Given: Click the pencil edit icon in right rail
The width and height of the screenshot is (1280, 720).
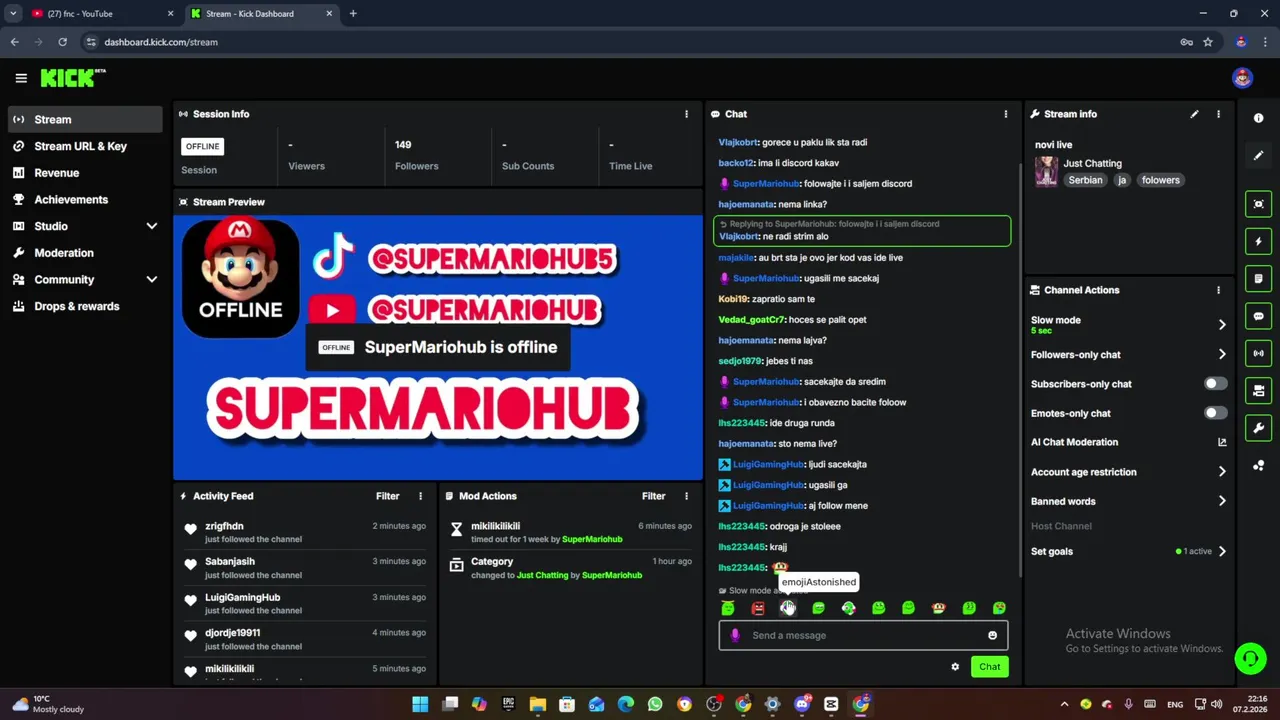Looking at the screenshot, I should (x=1259, y=155).
